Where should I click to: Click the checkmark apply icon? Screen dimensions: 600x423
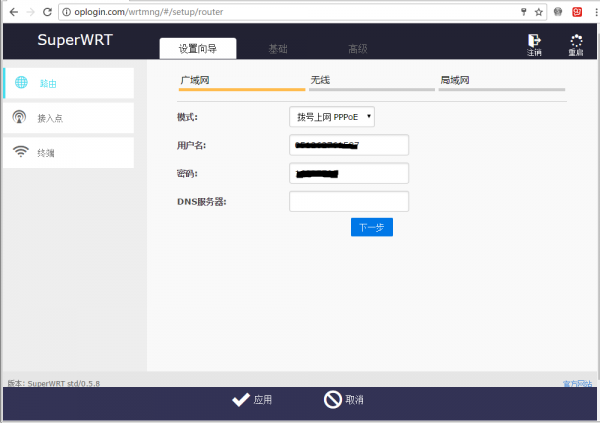pos(241,400)
